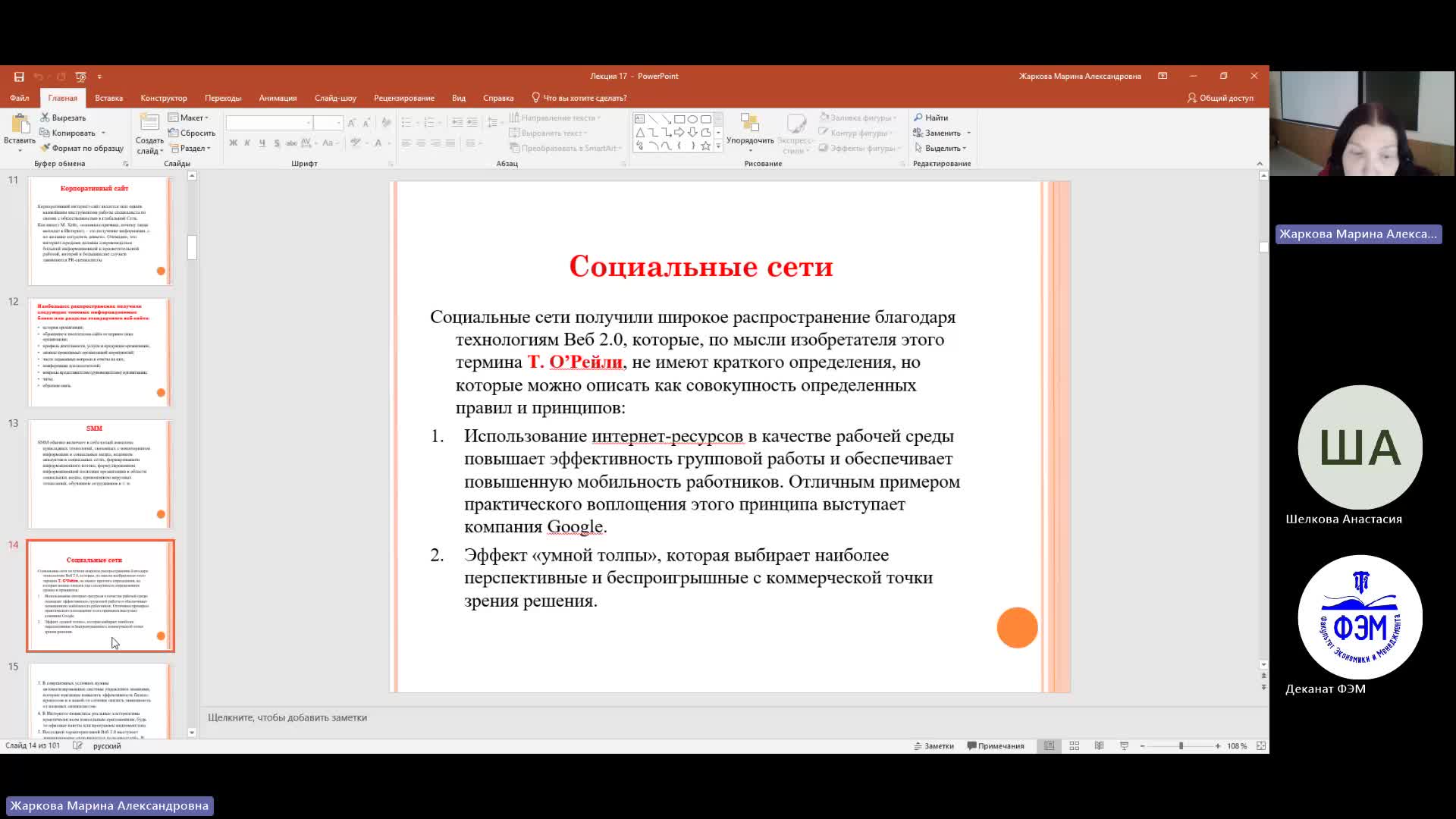The image size is (1456, 819).
Task: Select slide 13 SMM thumbnail
Action: click(x=100, y=474)
